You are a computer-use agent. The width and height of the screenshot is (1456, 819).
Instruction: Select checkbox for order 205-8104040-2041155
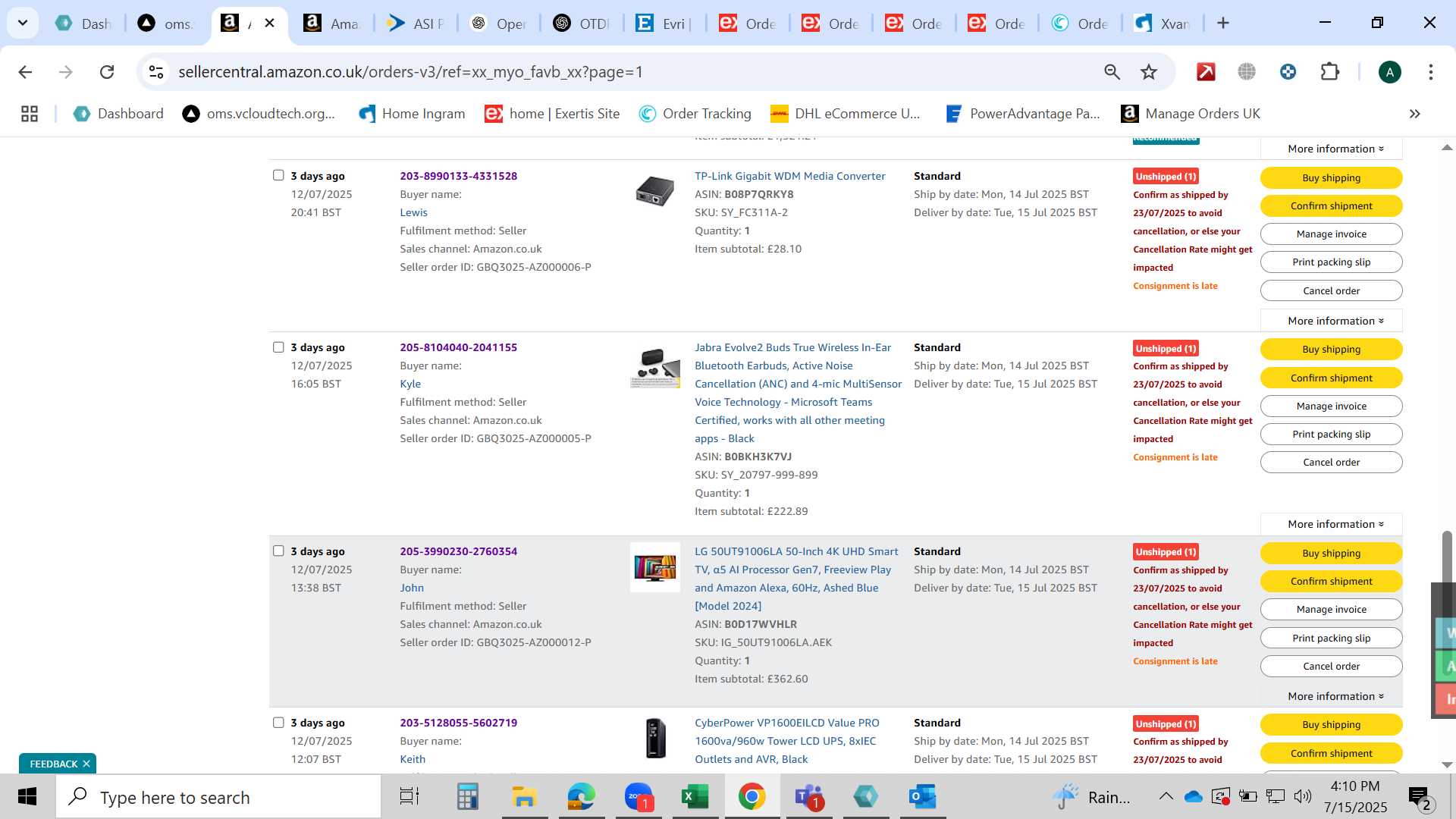278,347
